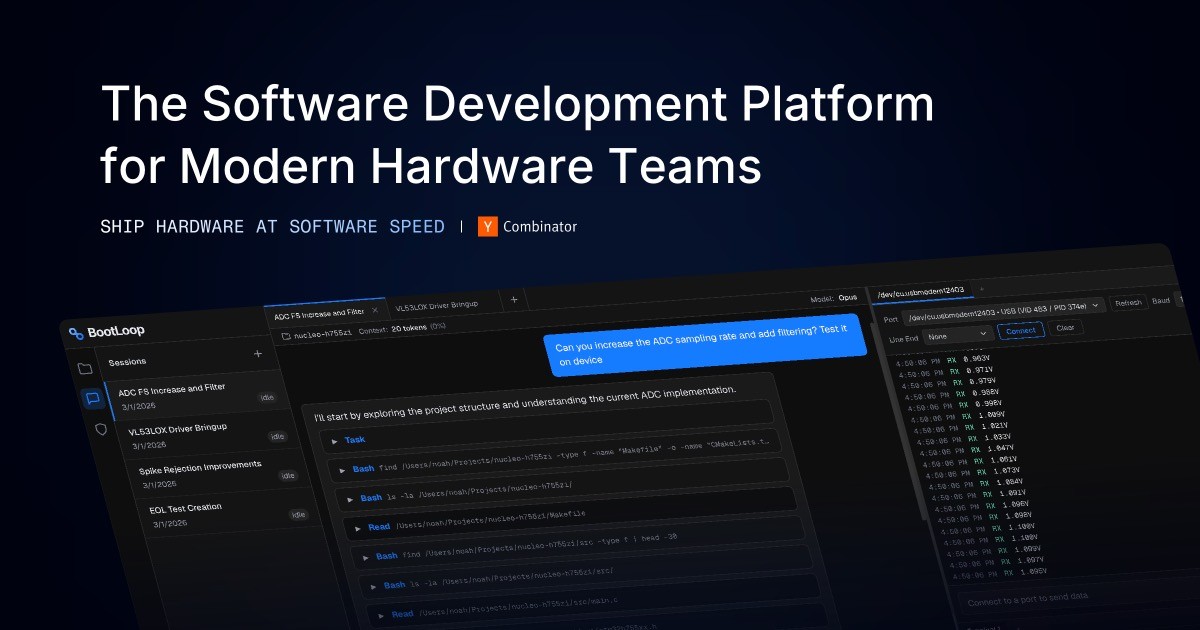Screen dimensions: 1200x630
Task: Click the serial log line 1.095V
Action: tap(998, 571)
